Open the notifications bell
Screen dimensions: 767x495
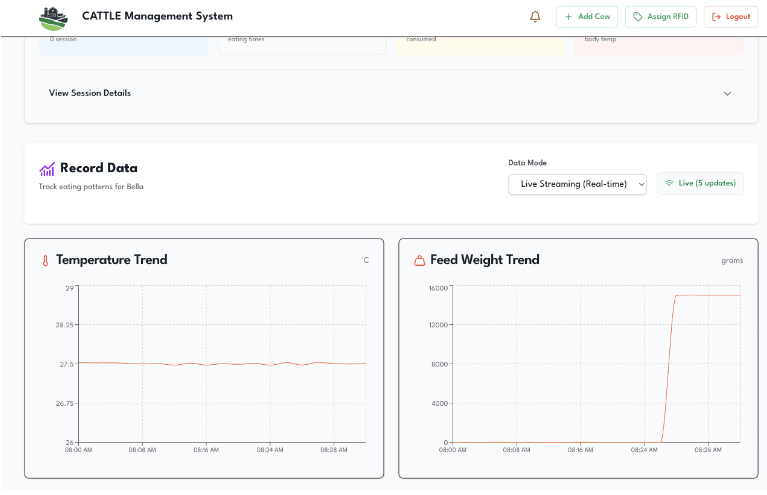(535, 17)
